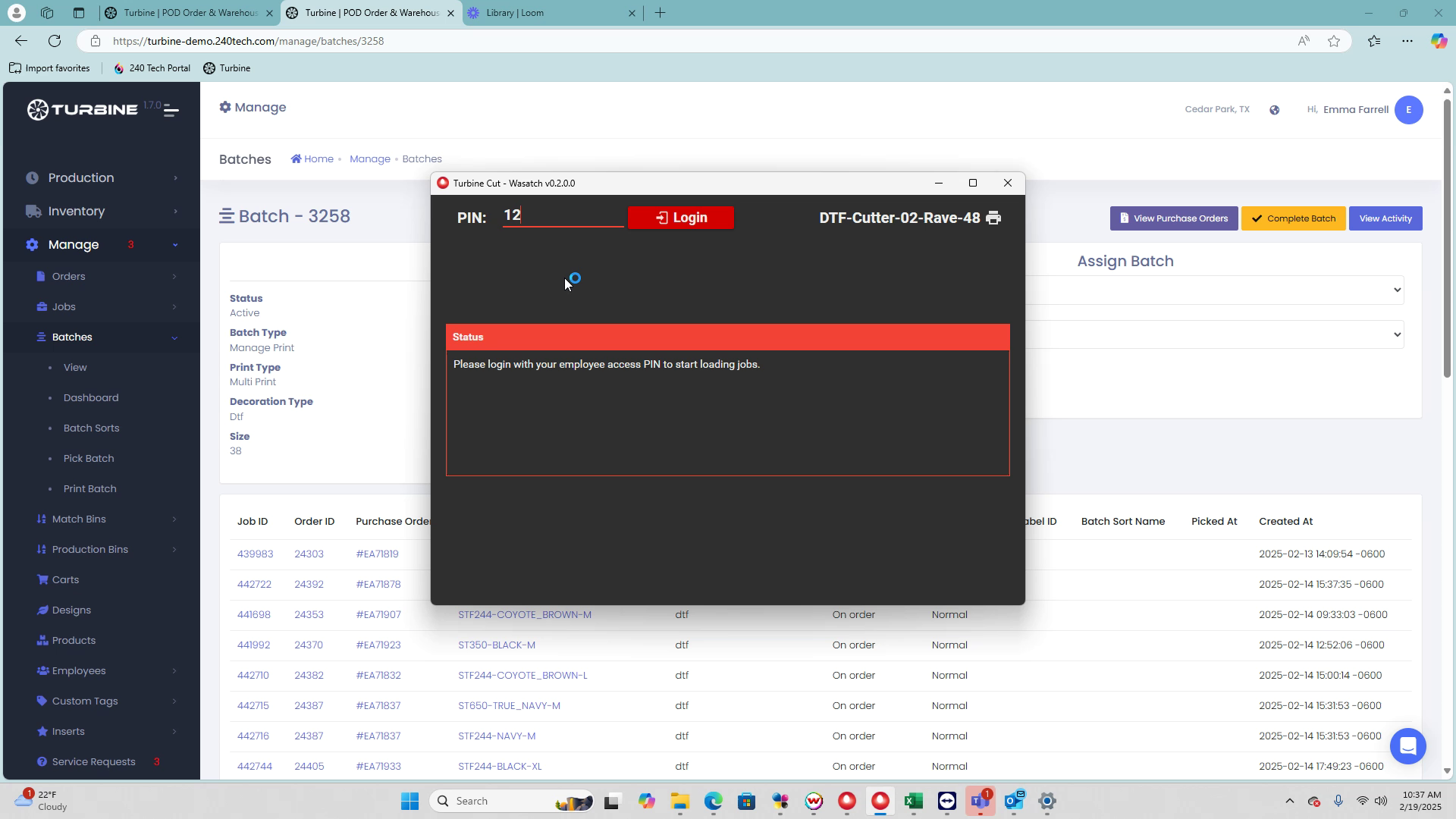Image resolution: width=1456 pixels, height=819 pixels.
Task: Click the Carts icon in the sidebar
Action: pyautogui.click(x=42, y=580)
